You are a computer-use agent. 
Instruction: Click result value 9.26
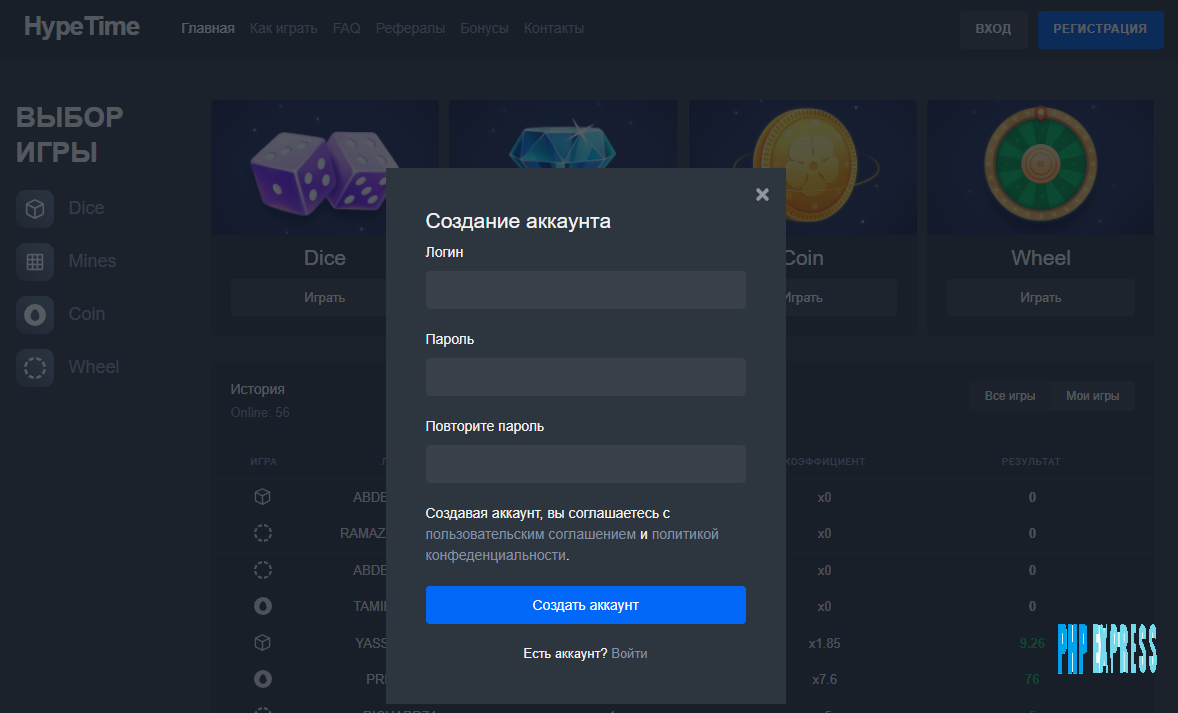[x=1032, y=643]
